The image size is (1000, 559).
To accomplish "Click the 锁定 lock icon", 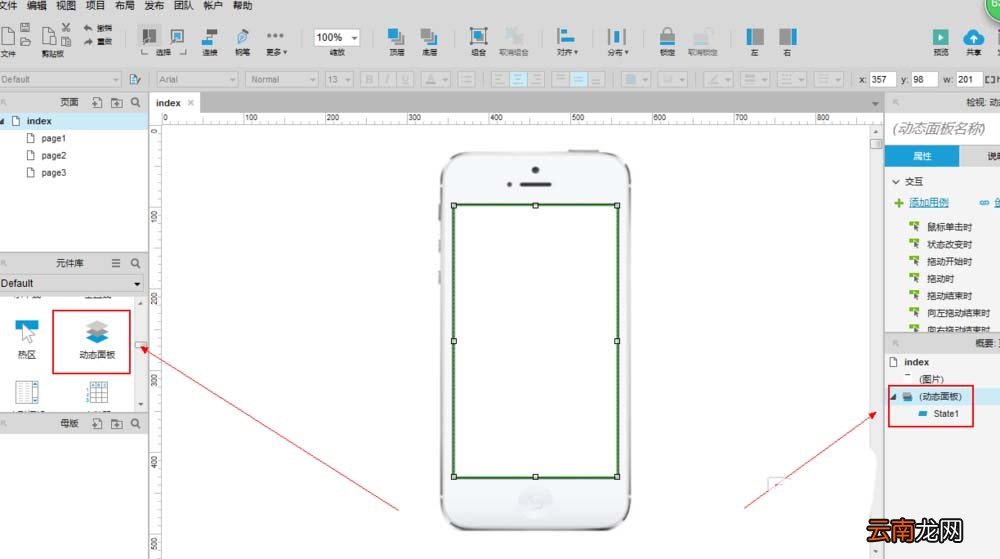I will click(667, 36).
